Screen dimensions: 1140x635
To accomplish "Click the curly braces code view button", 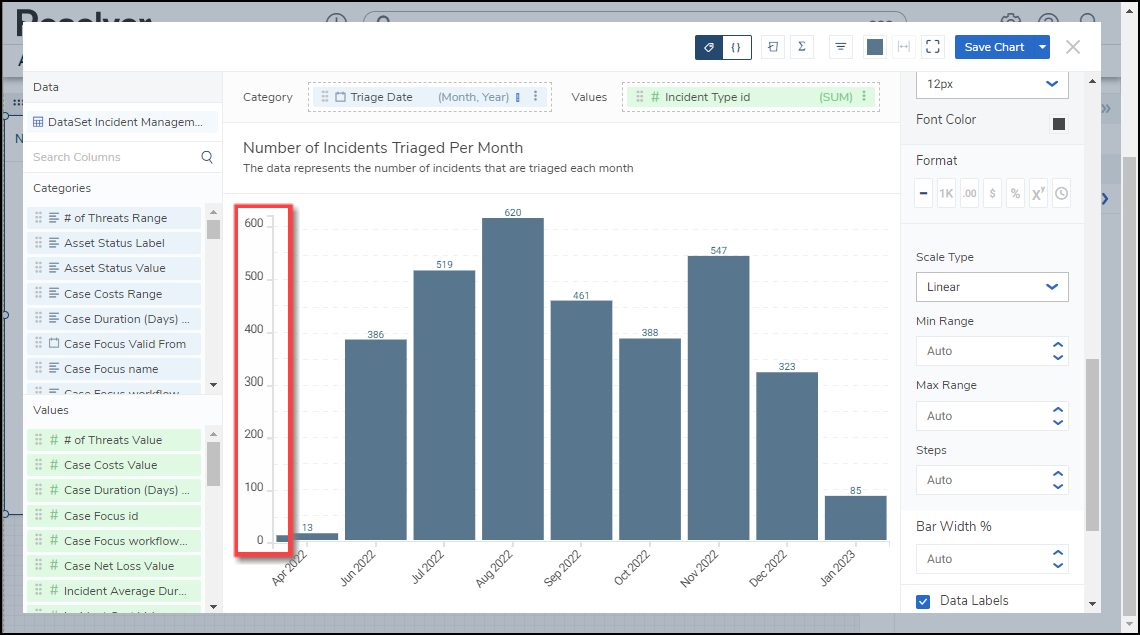I will coord(737,47).
